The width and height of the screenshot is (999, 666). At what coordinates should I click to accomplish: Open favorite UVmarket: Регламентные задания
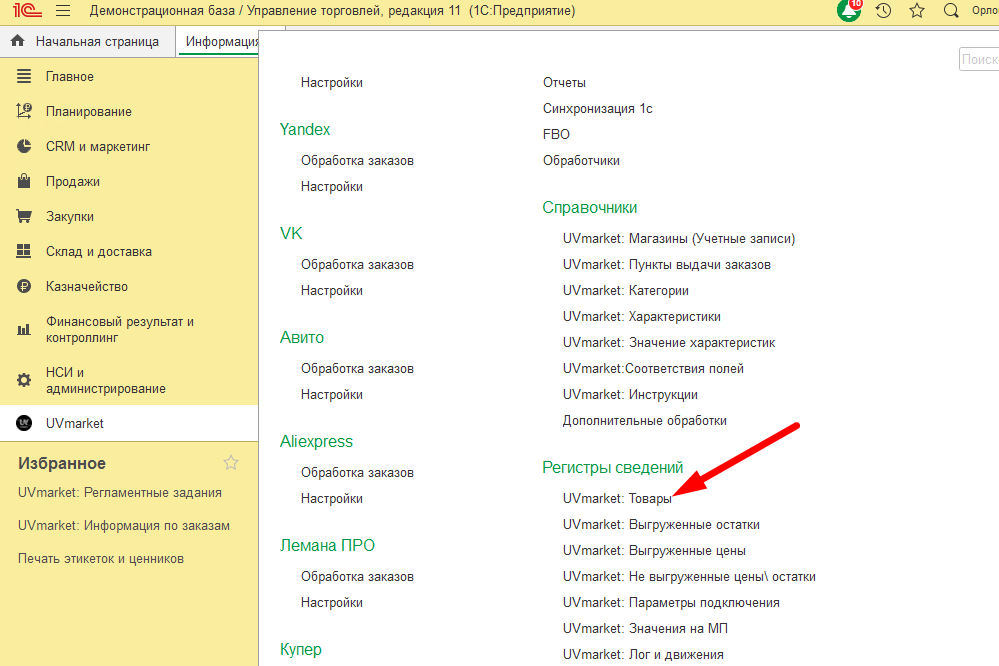(120, 493)
